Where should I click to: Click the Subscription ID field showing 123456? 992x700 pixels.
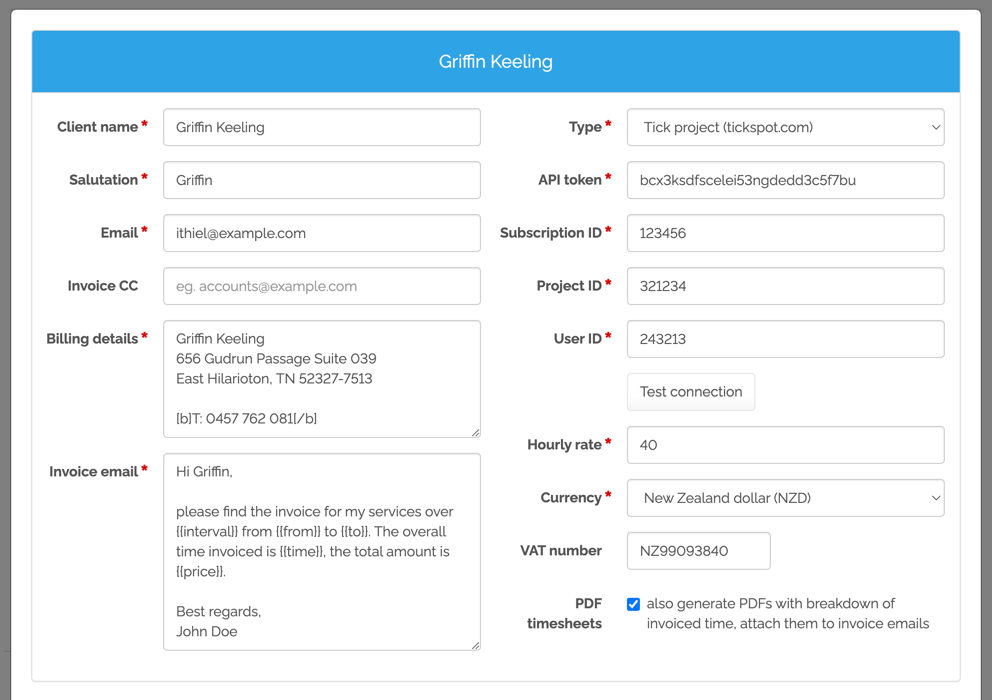click(x=785, y=233)
